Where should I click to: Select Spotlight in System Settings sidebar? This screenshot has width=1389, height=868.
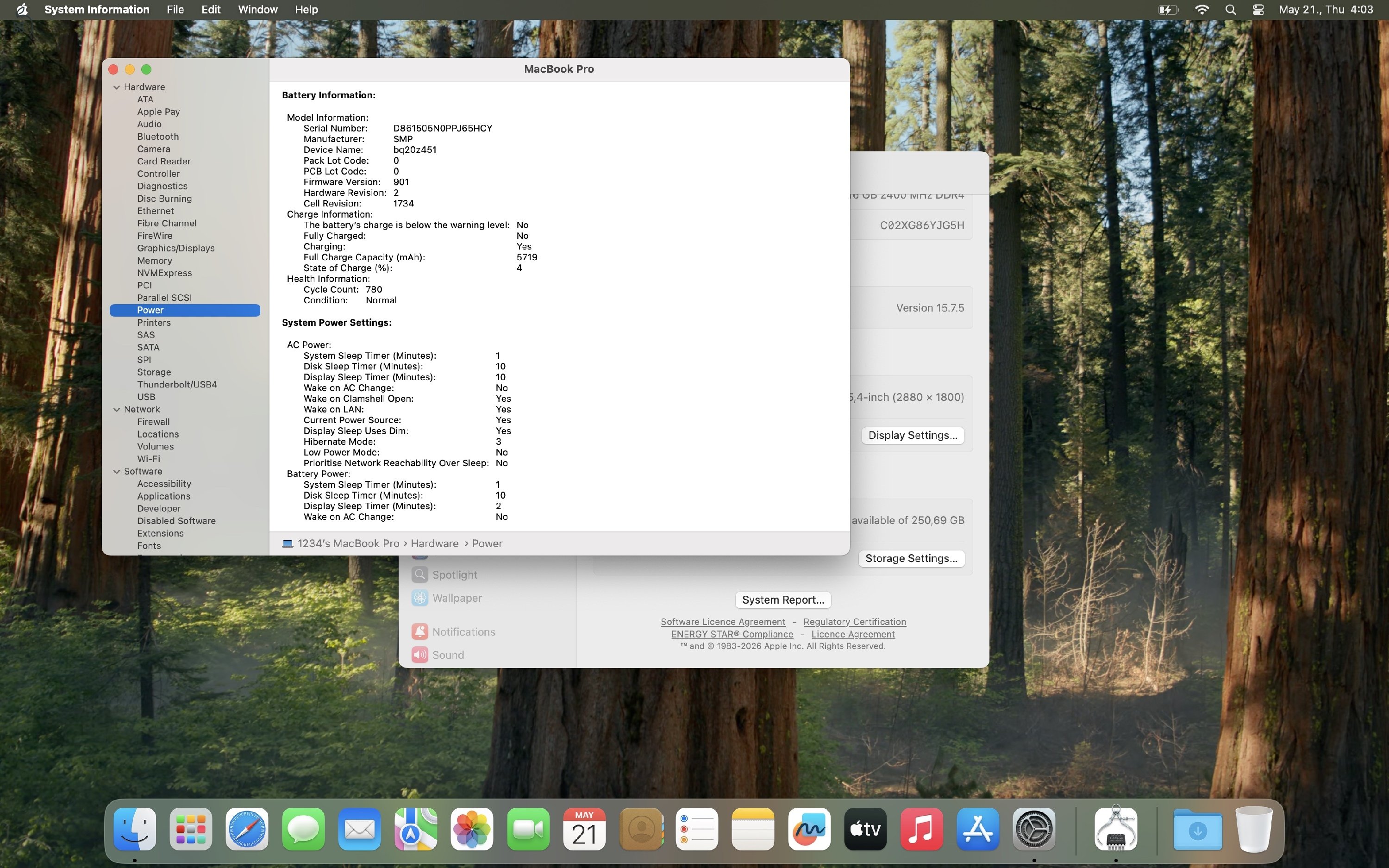point(444,575)
